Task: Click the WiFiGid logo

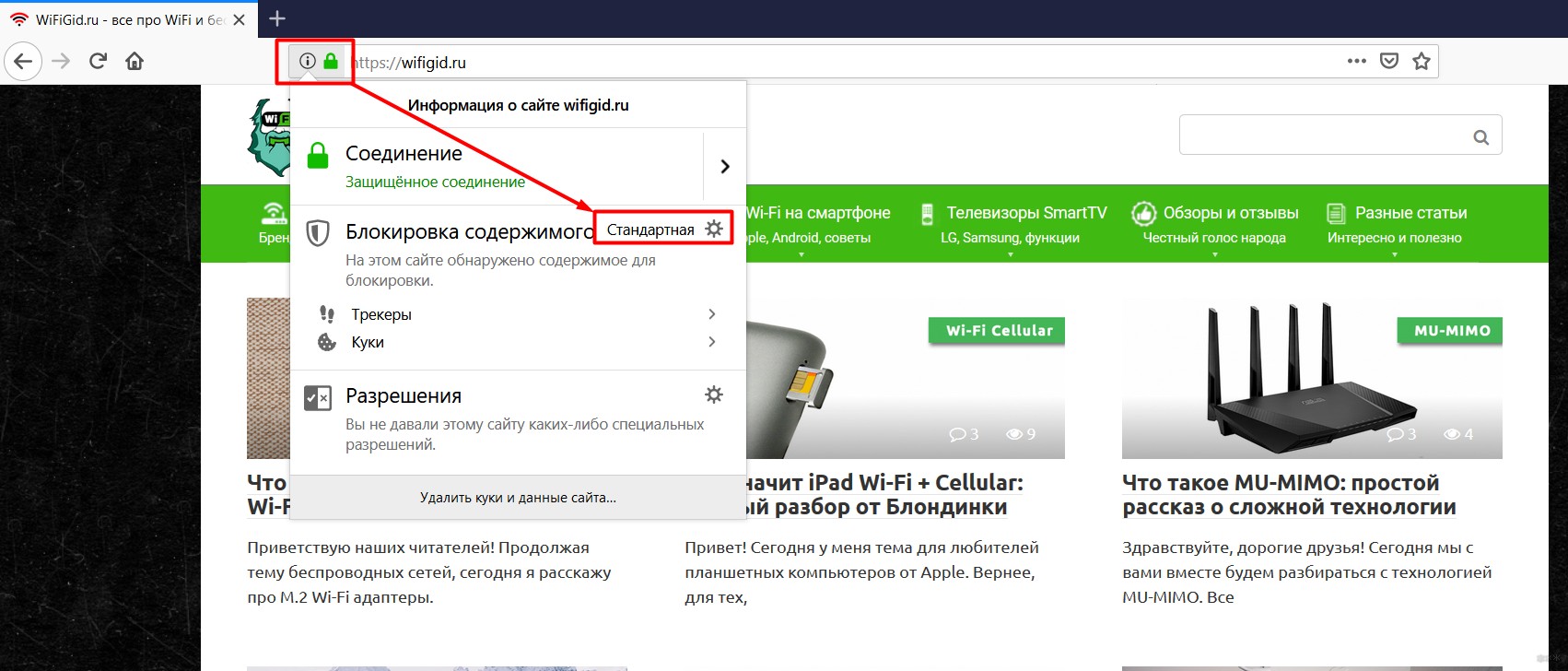Action: tap(268, 138)
